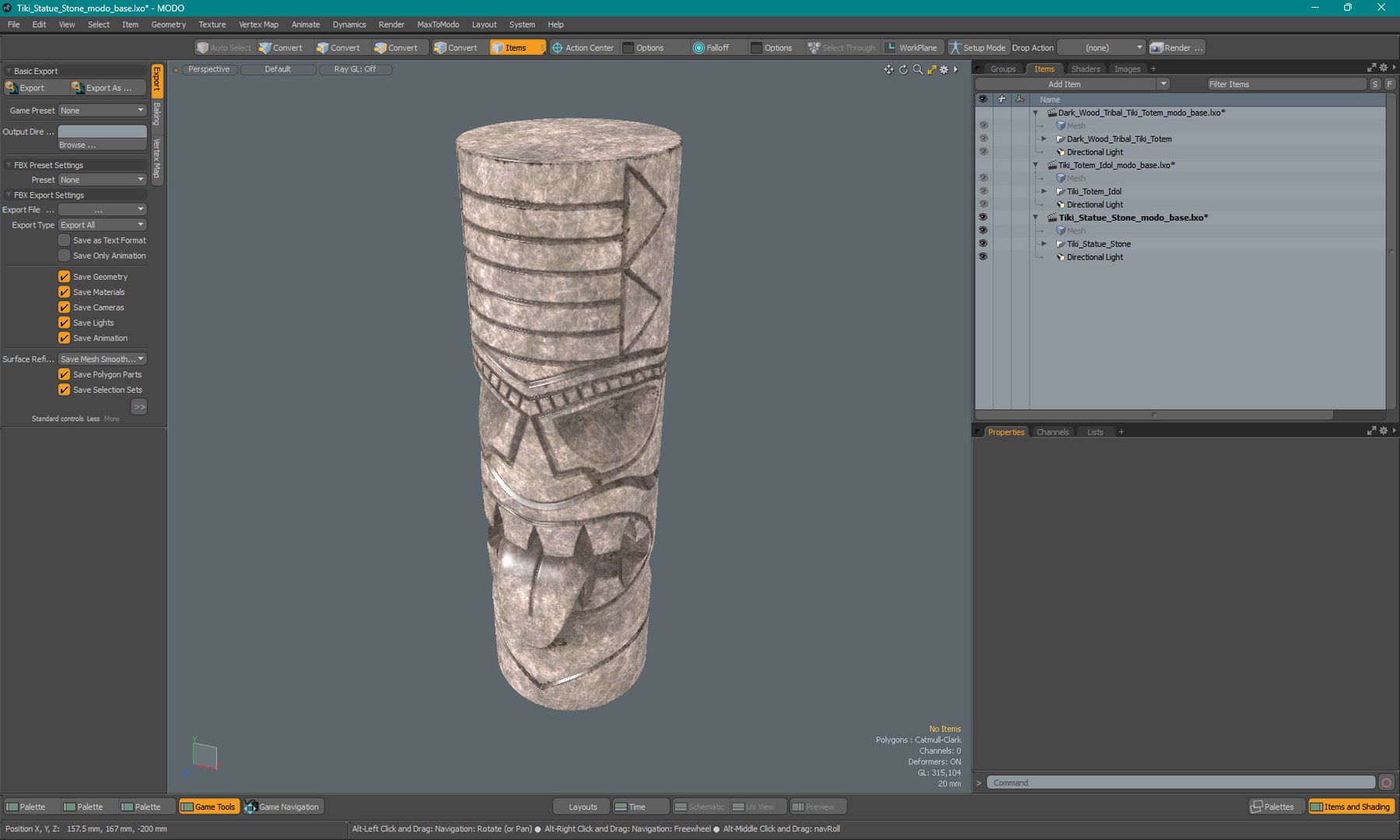Click the Layouts button
Image resolution: width=1400 pixels, height=840 pixels.
pyautogui.click(x=583, y=807)
